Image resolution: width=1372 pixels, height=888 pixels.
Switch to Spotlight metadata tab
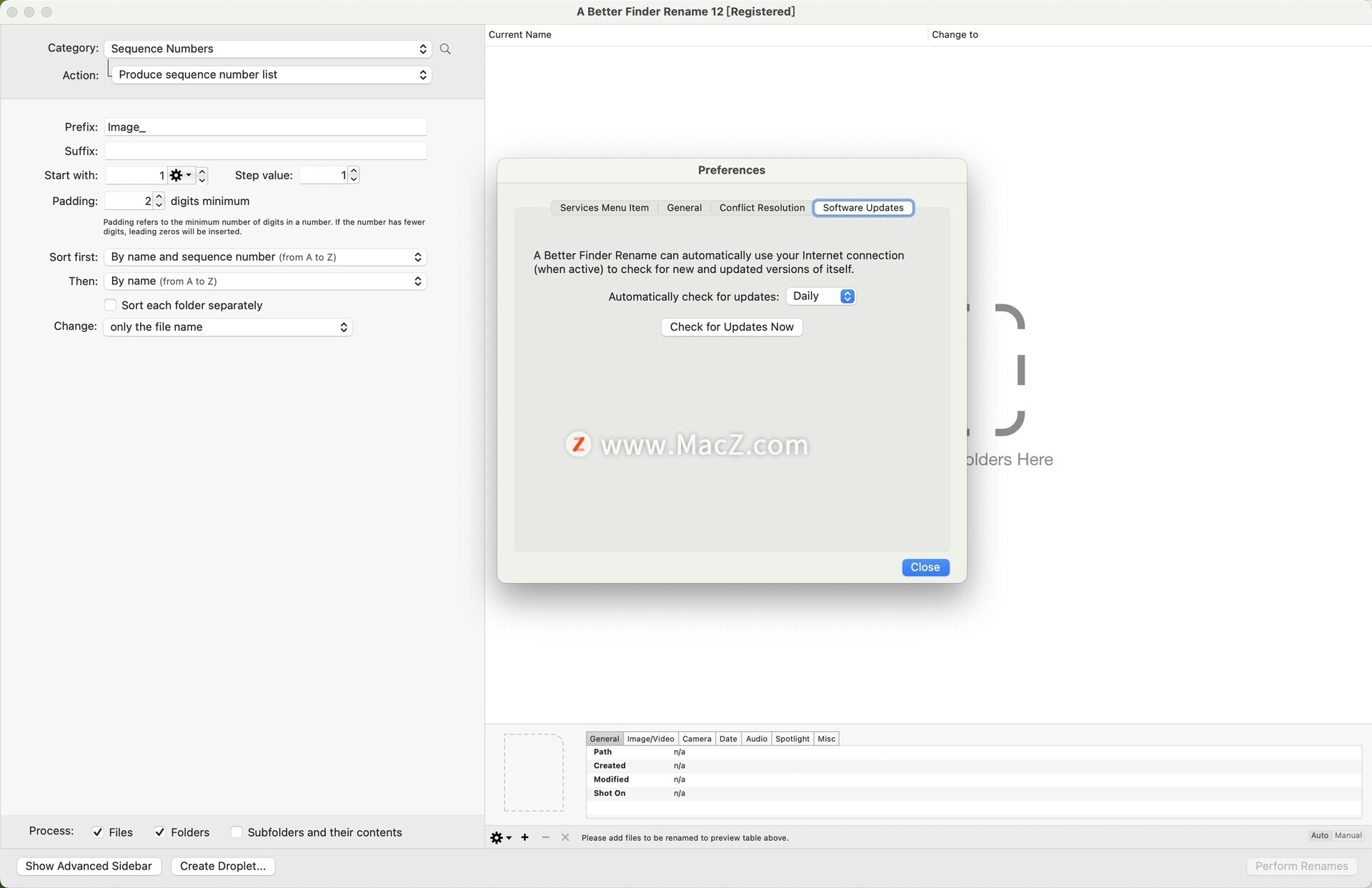pos(792,739)
